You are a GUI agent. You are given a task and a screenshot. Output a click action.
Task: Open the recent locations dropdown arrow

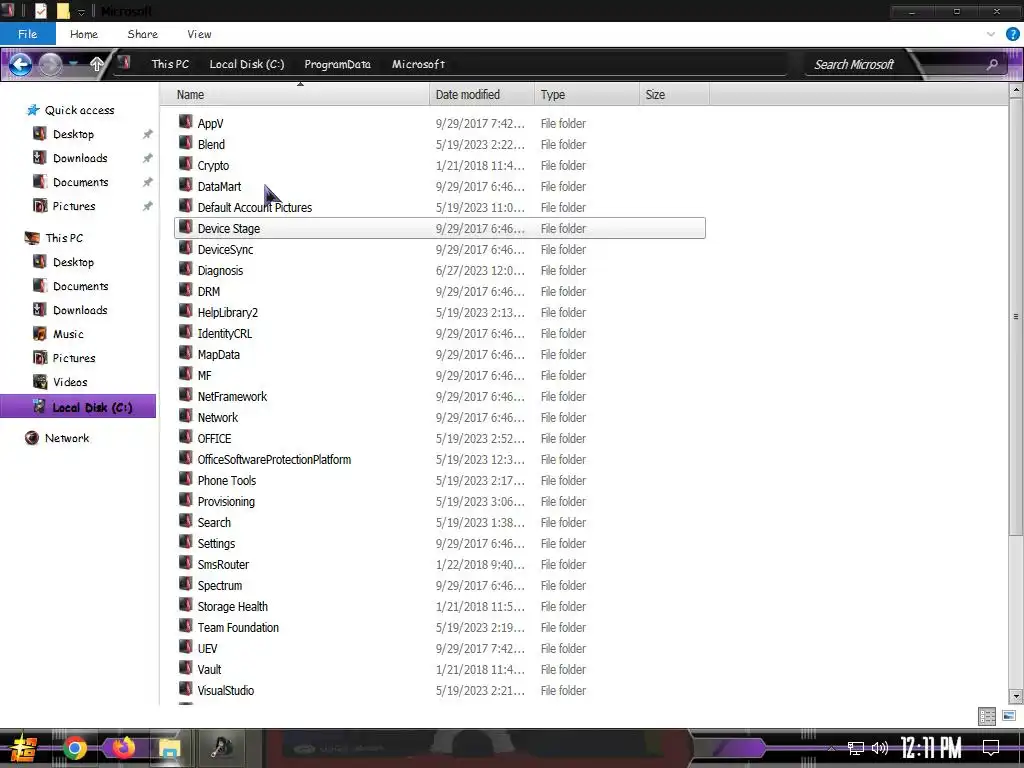(74, 63)
